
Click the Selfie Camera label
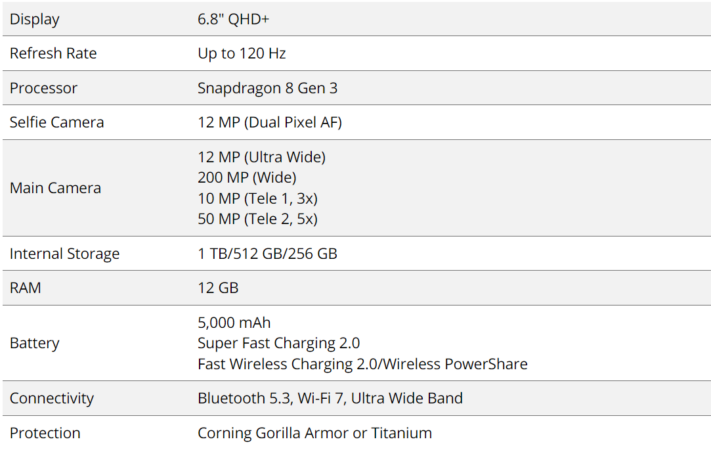(56, 122)
